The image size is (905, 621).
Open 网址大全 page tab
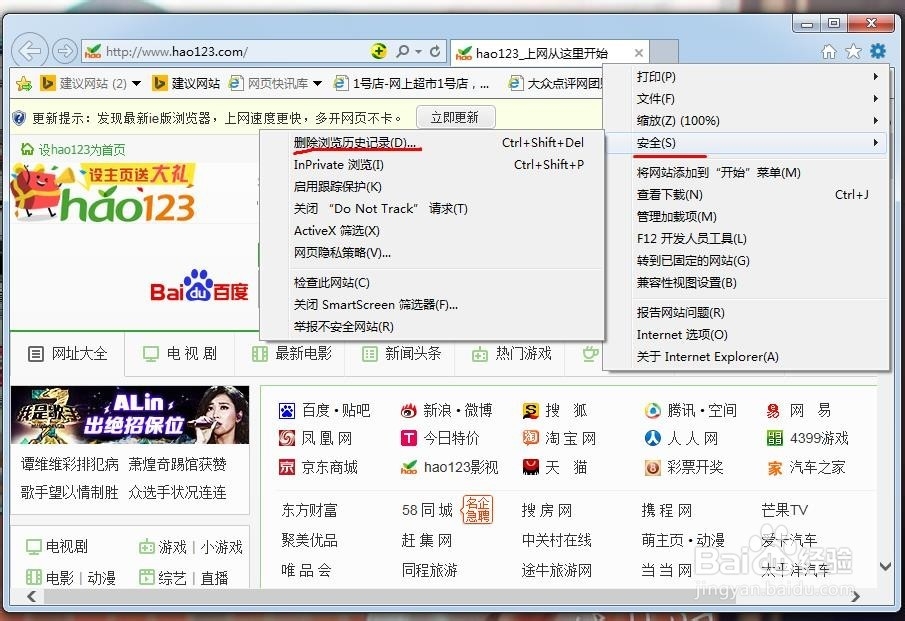68,353
